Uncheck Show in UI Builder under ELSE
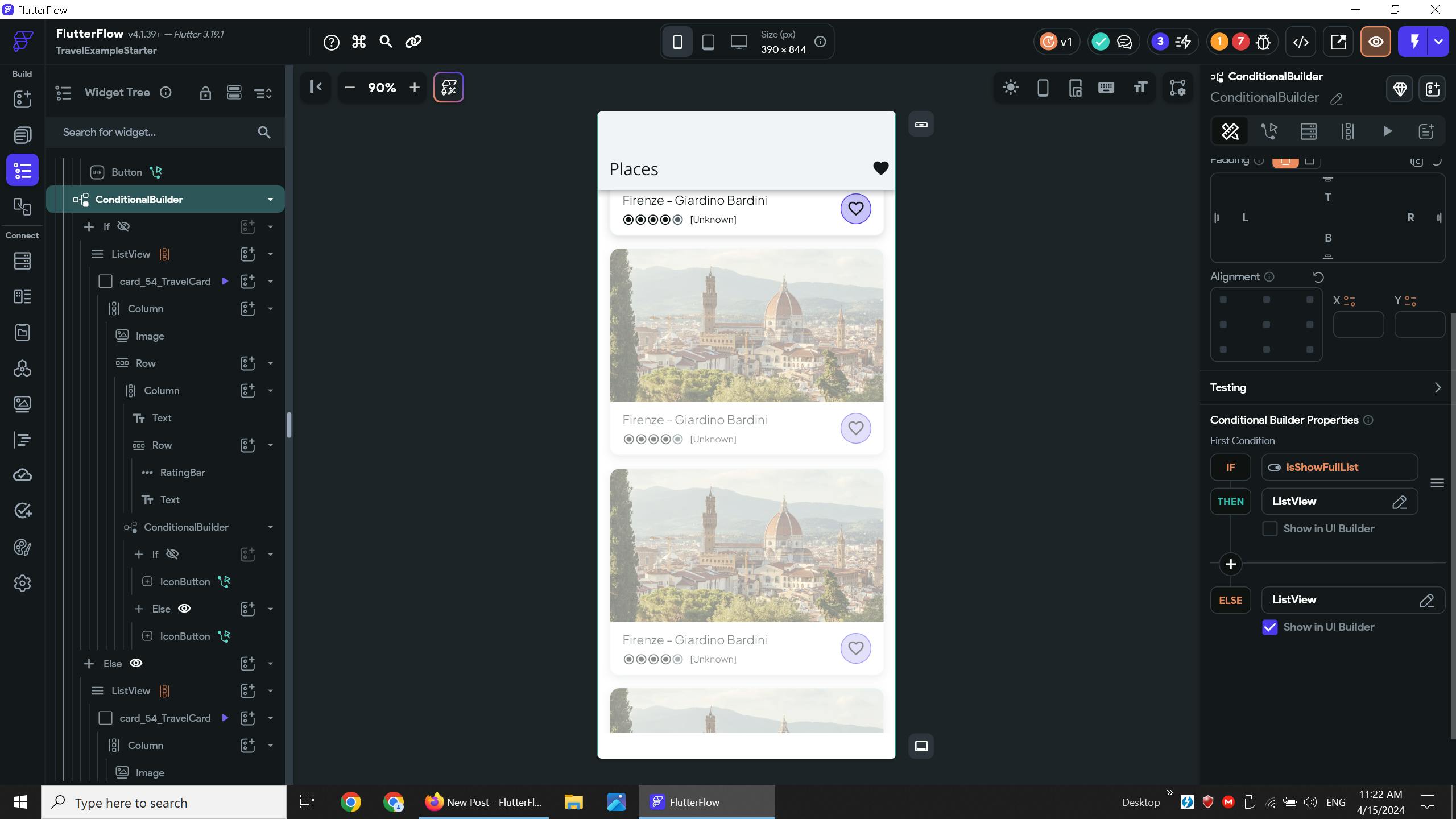This screenshot has width=1456, height=819. click(x=1269, y=627)
